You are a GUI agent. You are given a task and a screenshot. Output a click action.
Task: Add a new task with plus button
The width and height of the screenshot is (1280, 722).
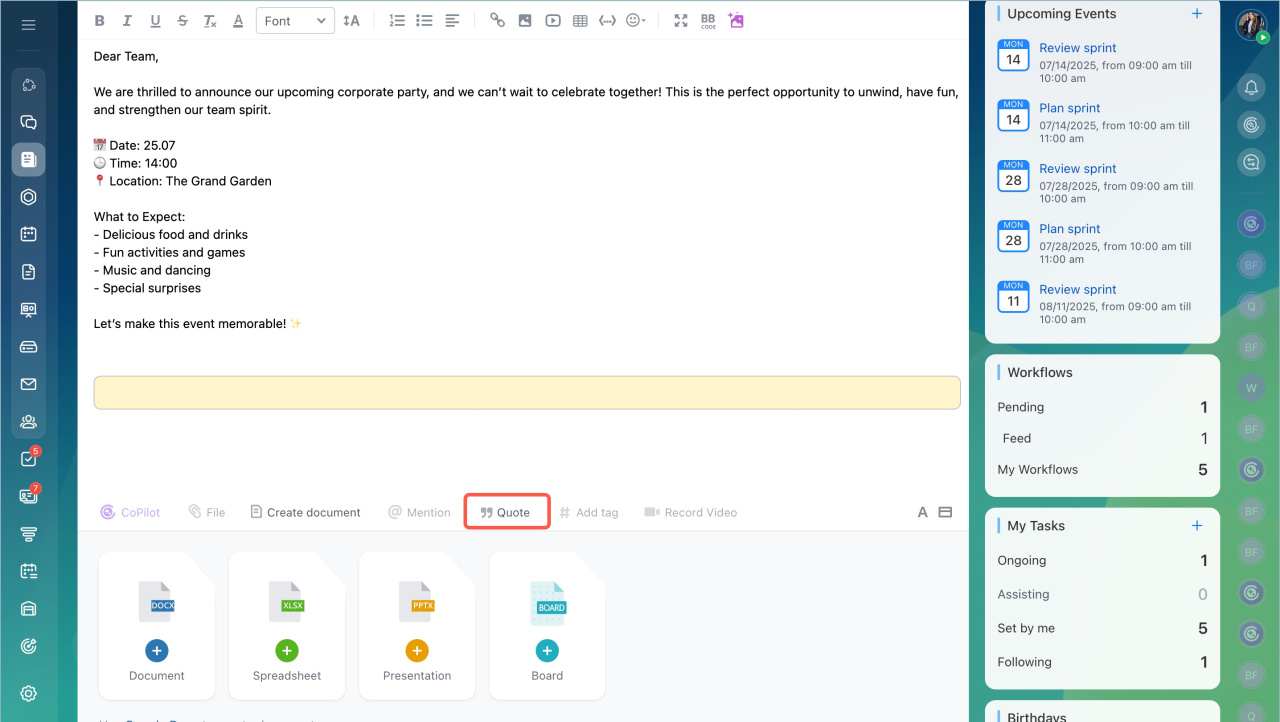point(1197,526)
